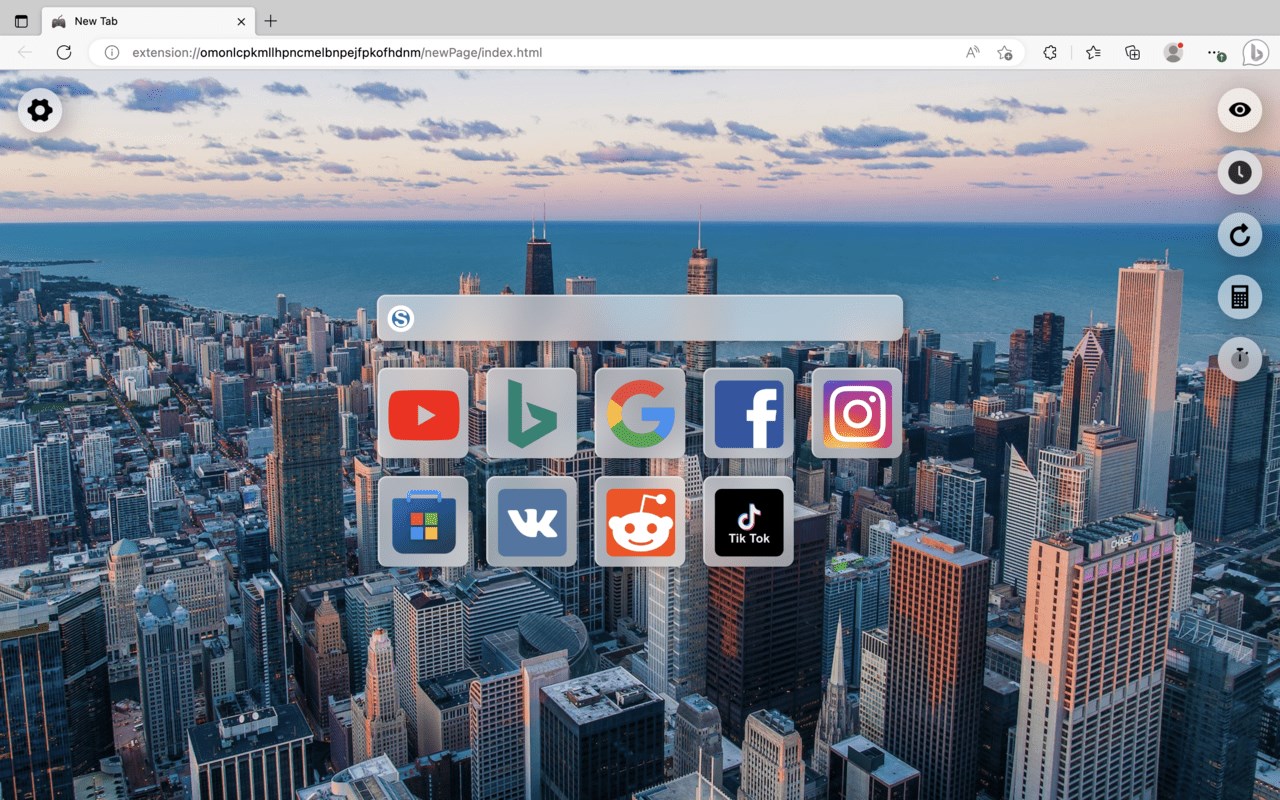
Task: Open the Reddit shortcut tile
Action: tap(640, 521)
